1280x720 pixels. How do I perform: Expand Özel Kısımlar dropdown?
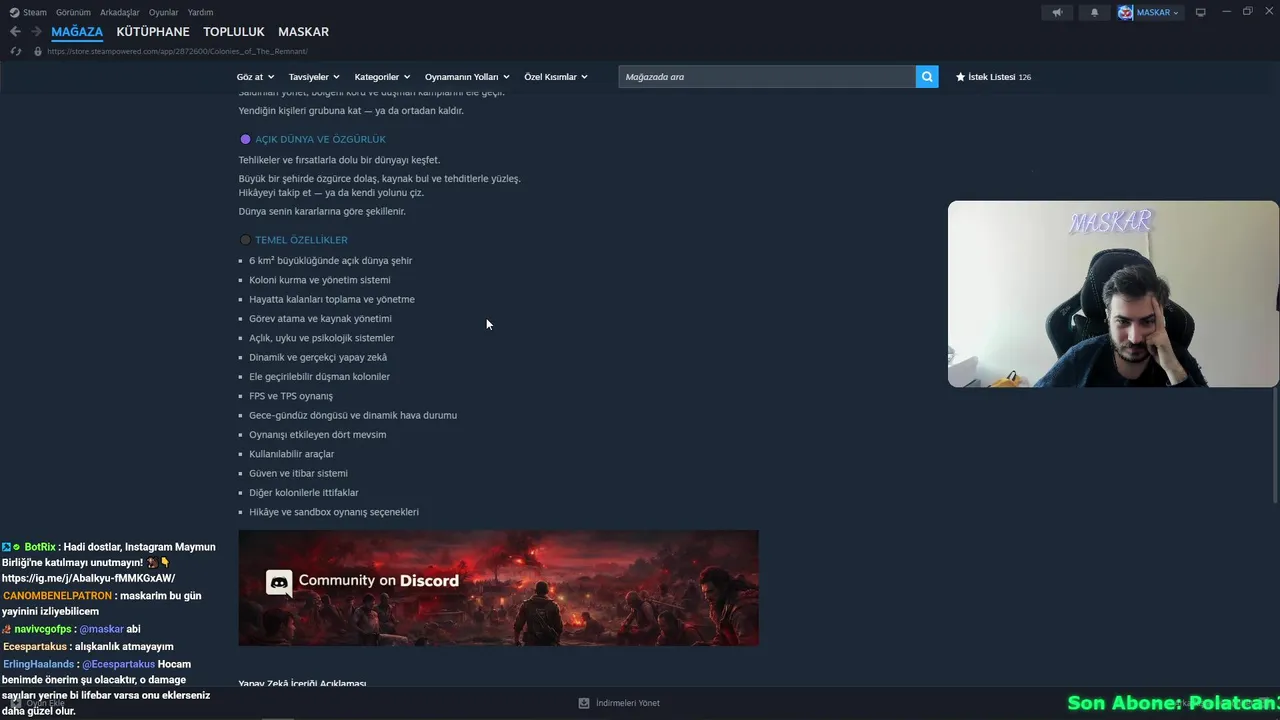coord(556,77)
